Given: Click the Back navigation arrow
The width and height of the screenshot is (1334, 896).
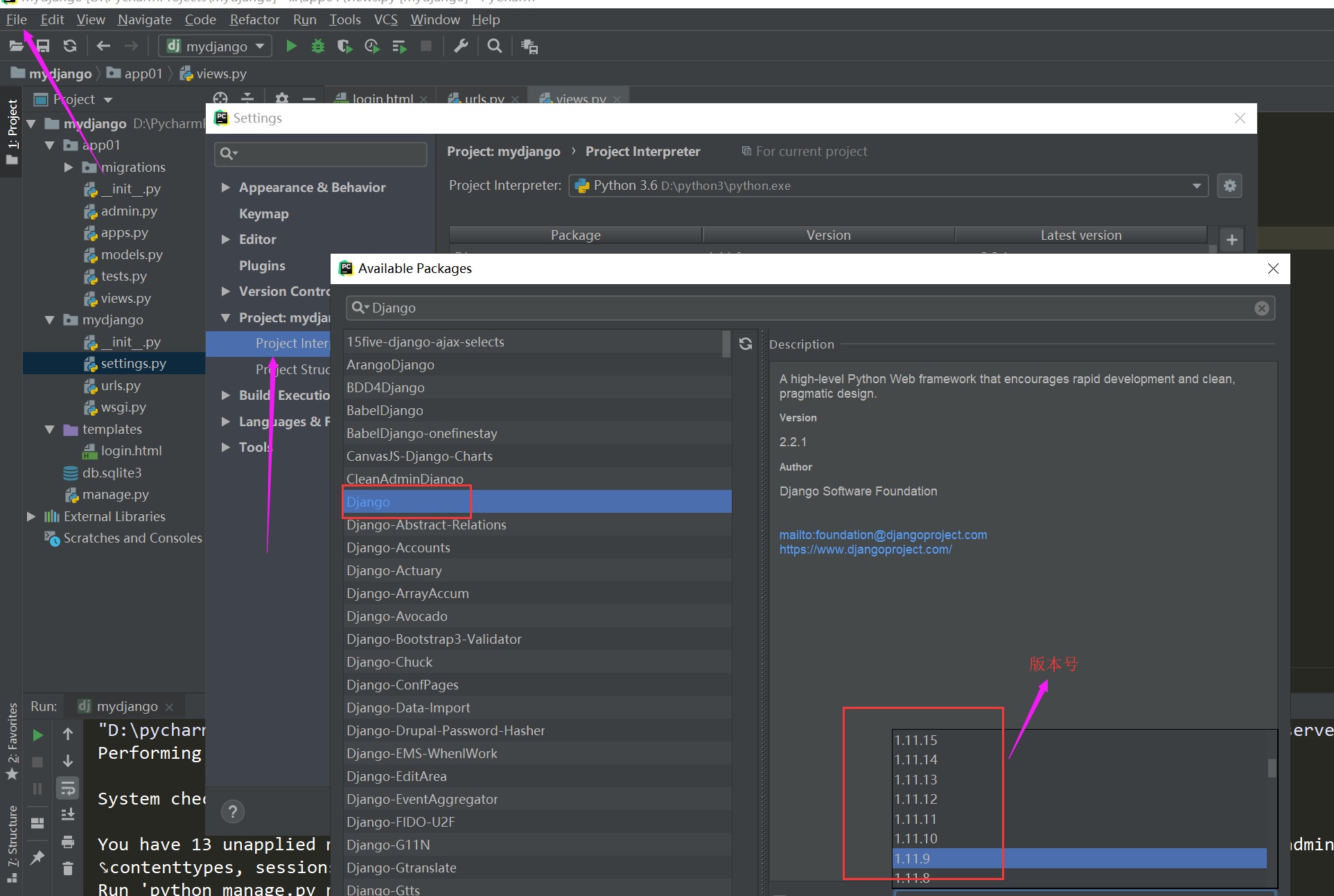Looking at the screenshot, I should (103, 46).
